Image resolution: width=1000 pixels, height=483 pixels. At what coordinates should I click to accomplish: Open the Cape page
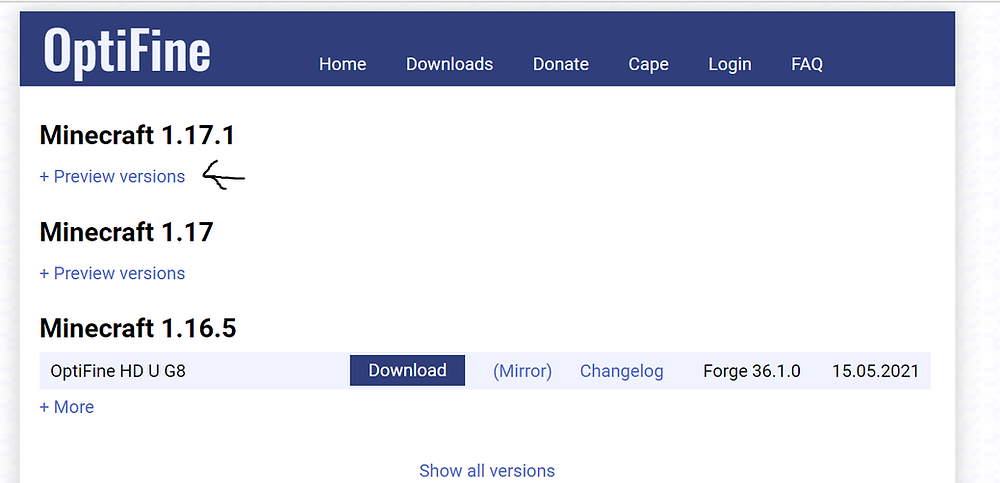649,64
